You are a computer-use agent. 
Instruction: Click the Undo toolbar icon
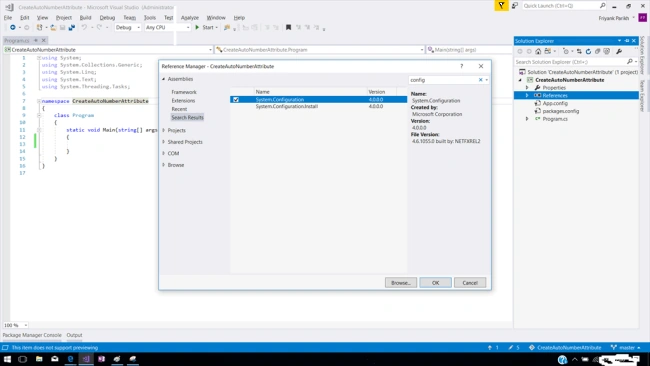(84, 27)
